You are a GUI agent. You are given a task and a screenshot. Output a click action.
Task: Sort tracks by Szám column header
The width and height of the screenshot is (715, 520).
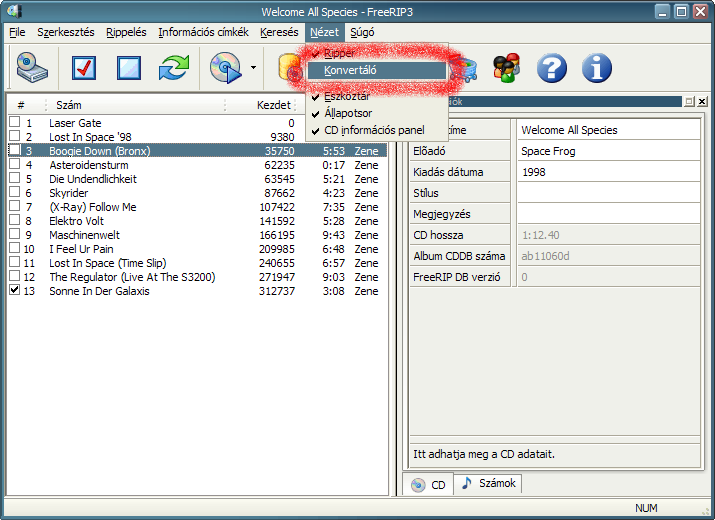(135, 105)
